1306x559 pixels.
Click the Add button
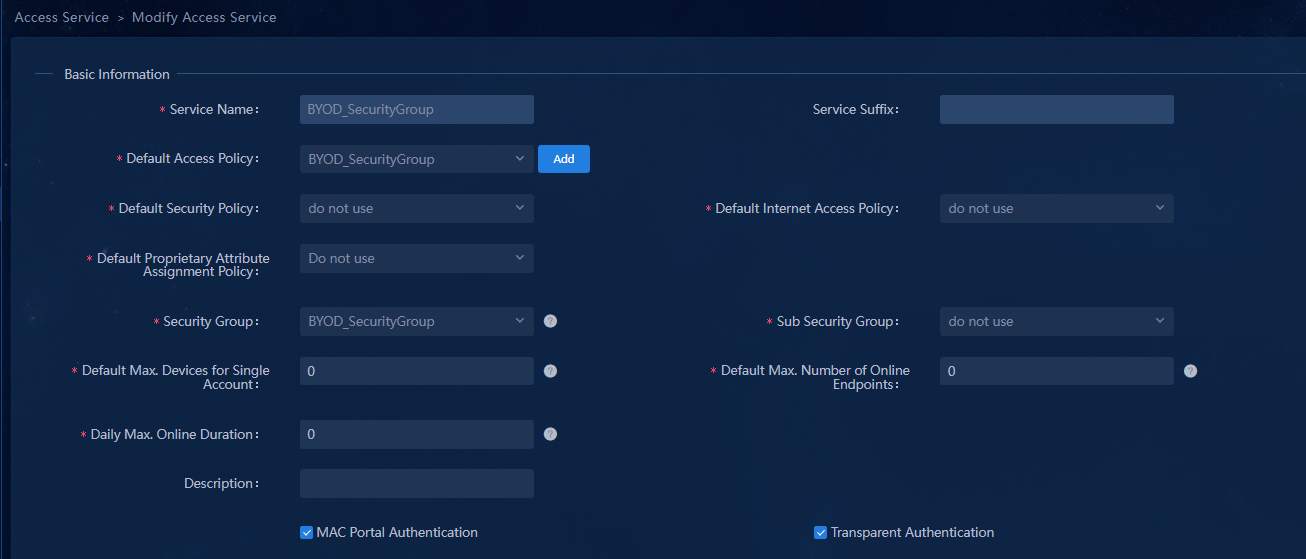click(564, 159)
